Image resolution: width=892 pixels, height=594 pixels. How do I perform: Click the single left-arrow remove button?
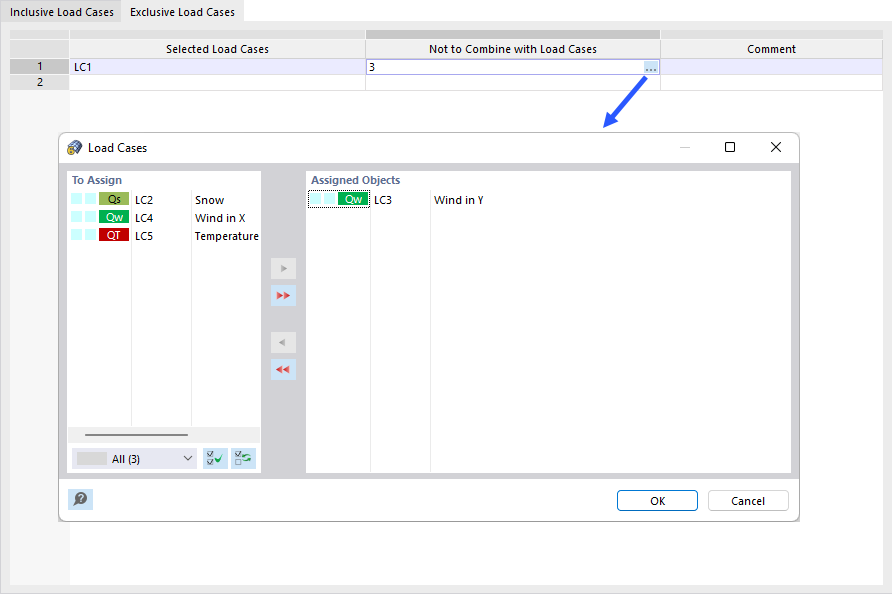click(283, 342)
